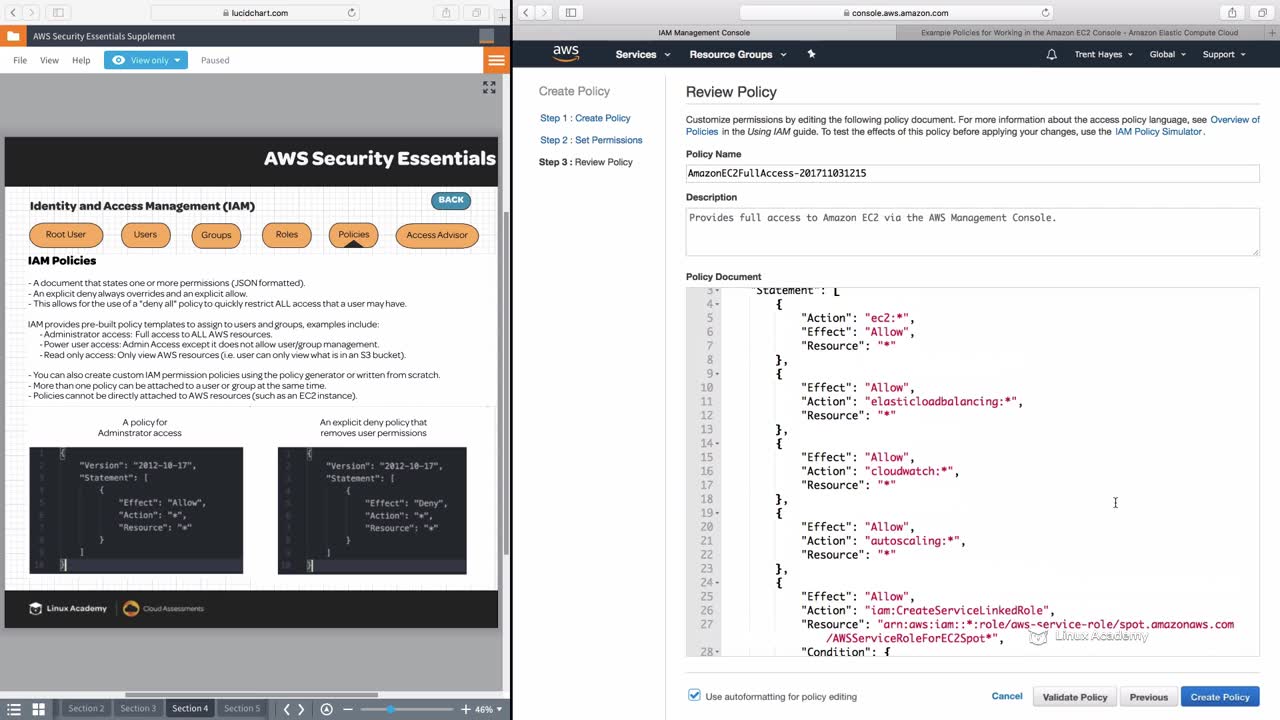Click the Lucidchart orange folder icon
The width and height of the screenshot is (1280, 720).
[x=13, y=36]
